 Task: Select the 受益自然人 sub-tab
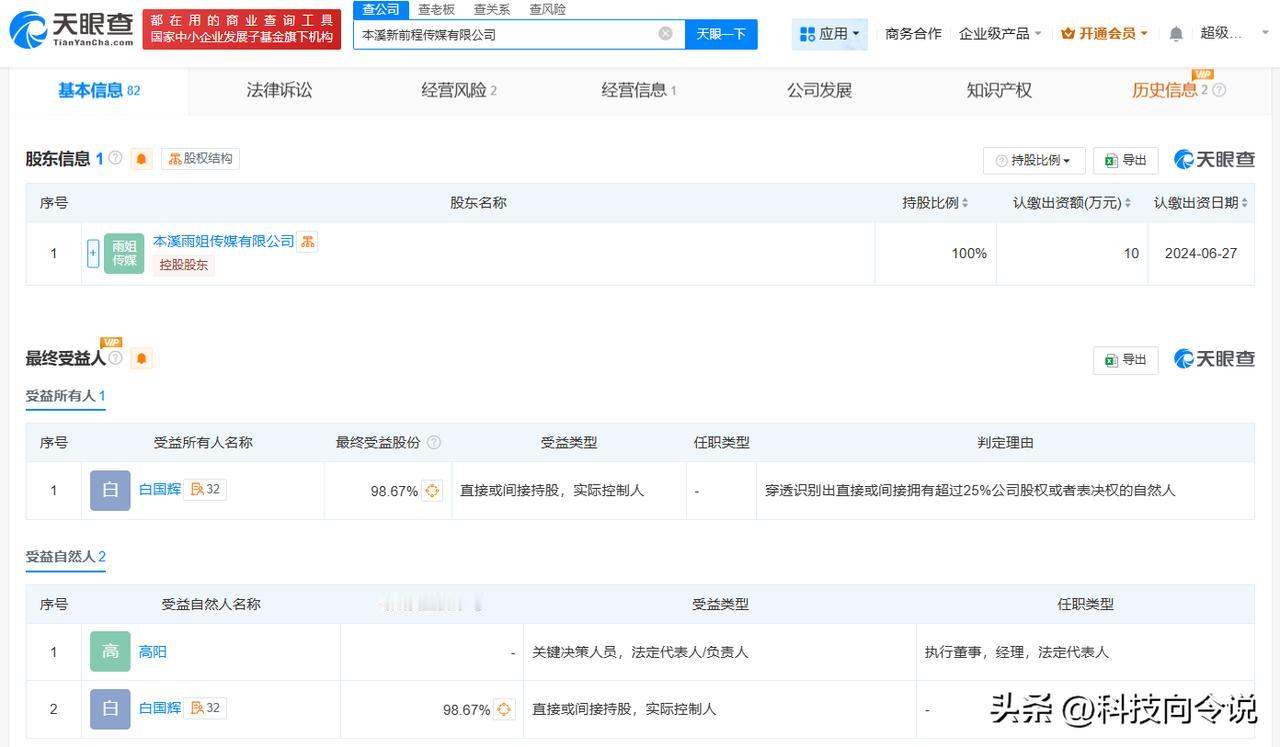click(x=65, y=557)
